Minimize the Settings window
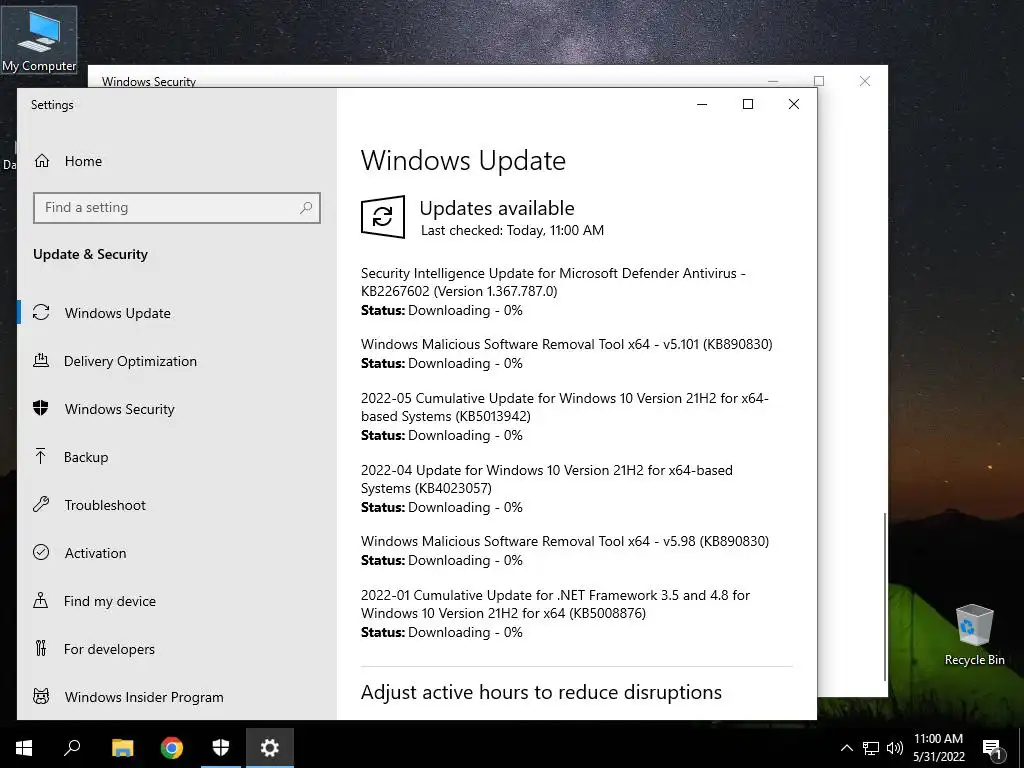The width and height of the screenshot is (1024, 768). tap(702, 104)
